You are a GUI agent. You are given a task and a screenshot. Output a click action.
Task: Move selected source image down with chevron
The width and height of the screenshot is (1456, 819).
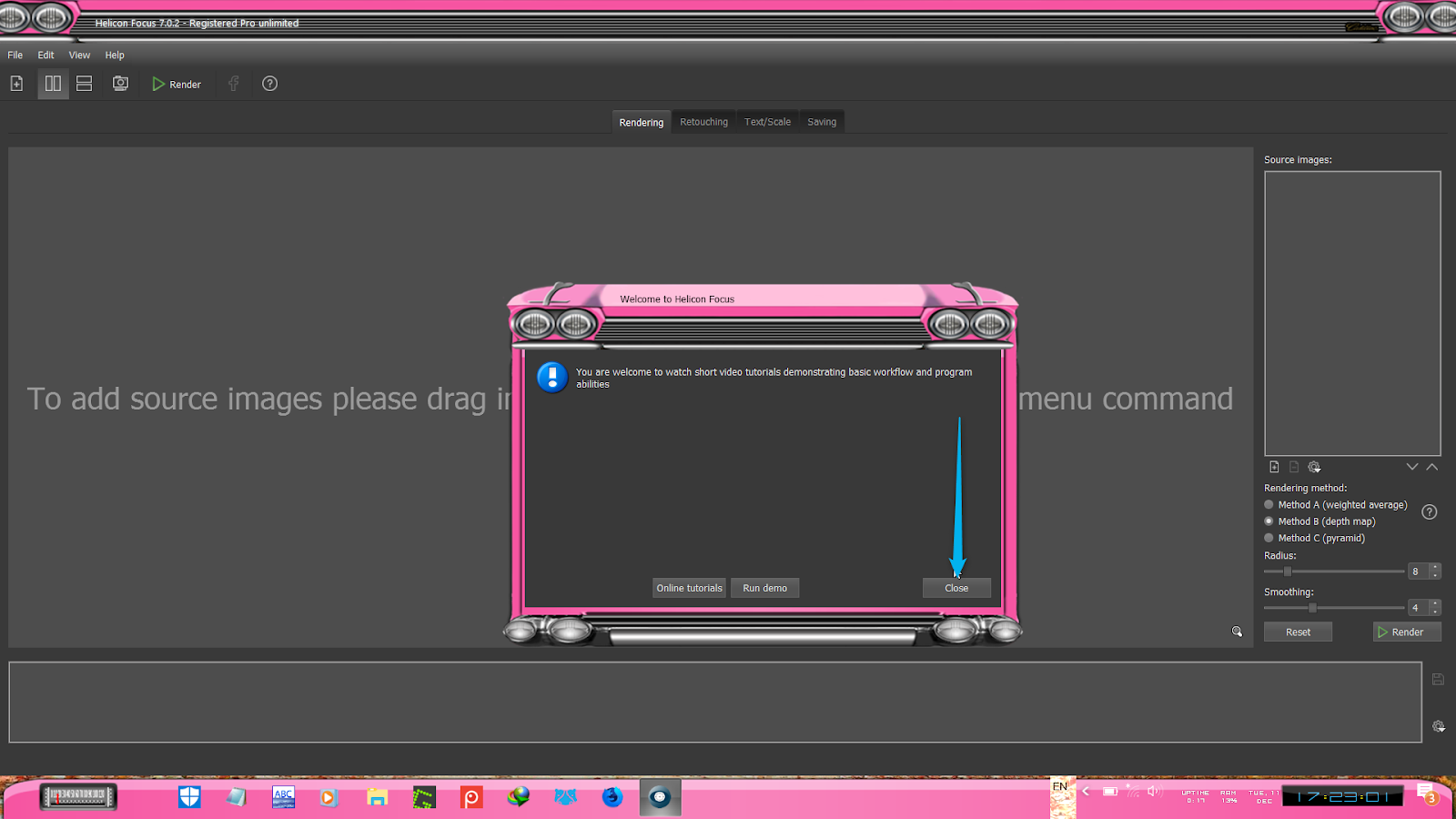pyautogui.click(x=1412, y=467)
